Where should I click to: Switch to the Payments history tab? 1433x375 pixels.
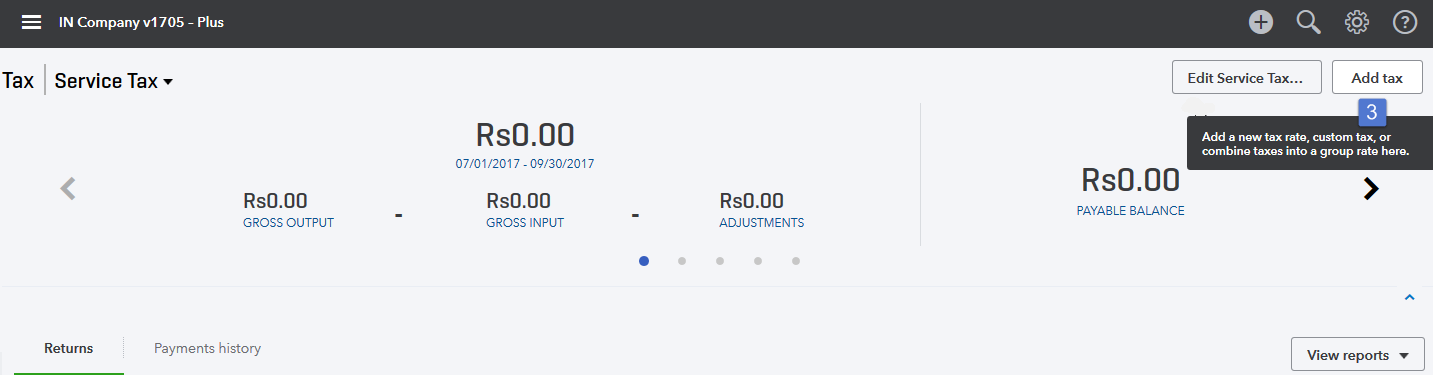tap(207, 349)
